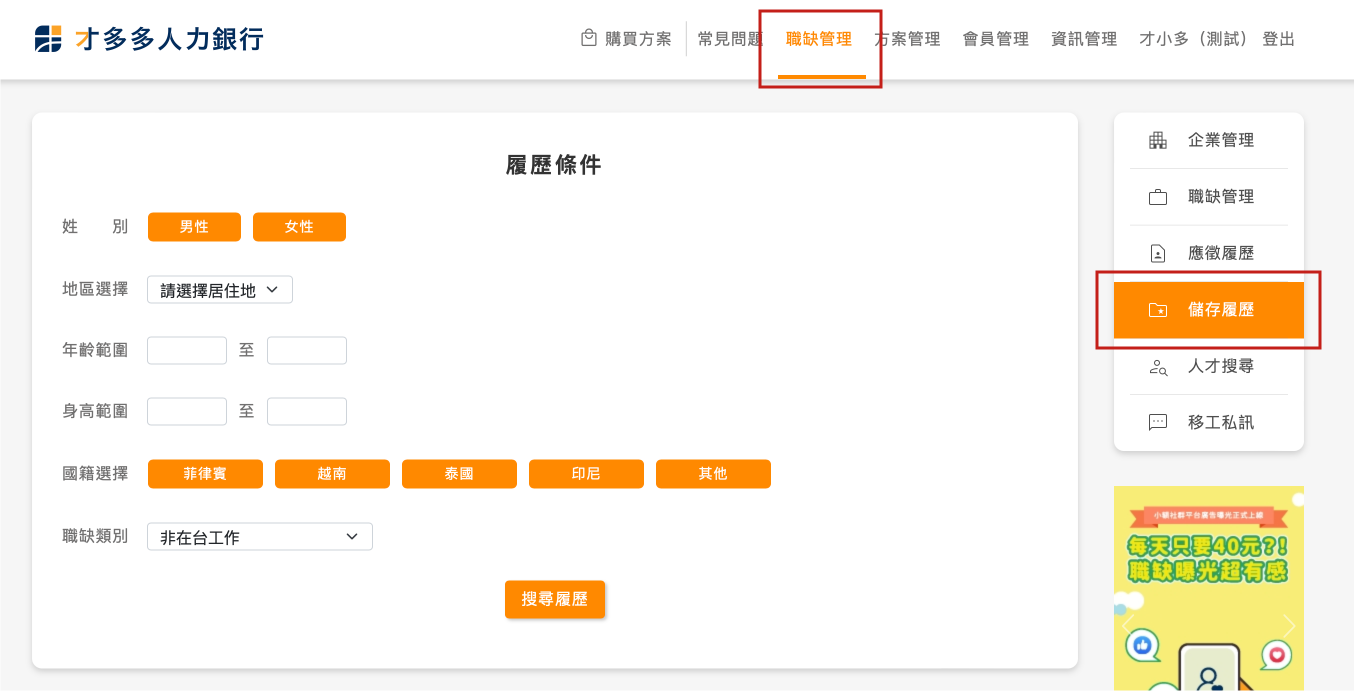Toggle the 越南 nationality filter

pyautogui.click(x=332, y=474)
